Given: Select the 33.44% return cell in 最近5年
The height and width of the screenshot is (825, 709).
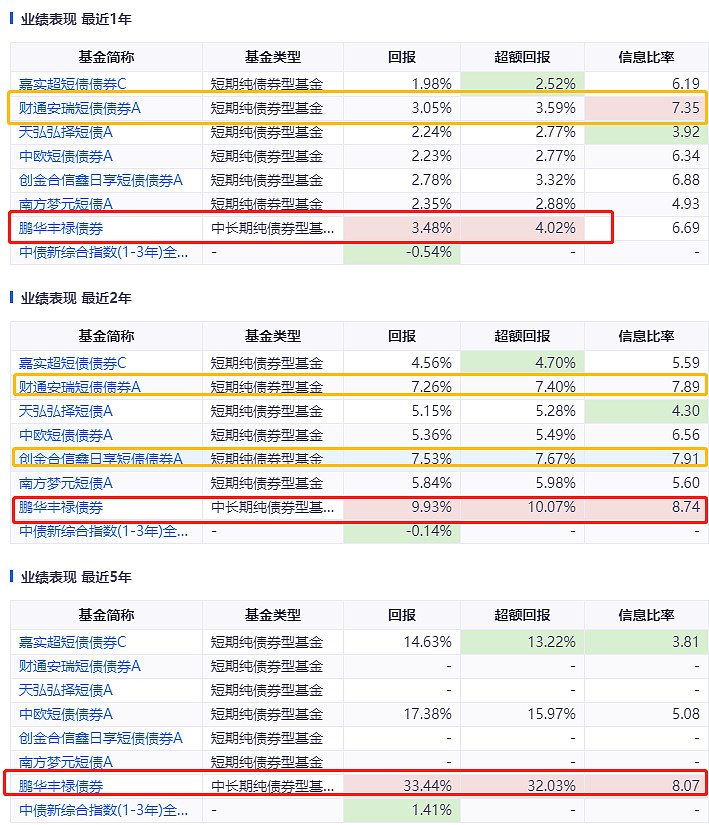Looking at the screenshot, I should coord(402,787).
